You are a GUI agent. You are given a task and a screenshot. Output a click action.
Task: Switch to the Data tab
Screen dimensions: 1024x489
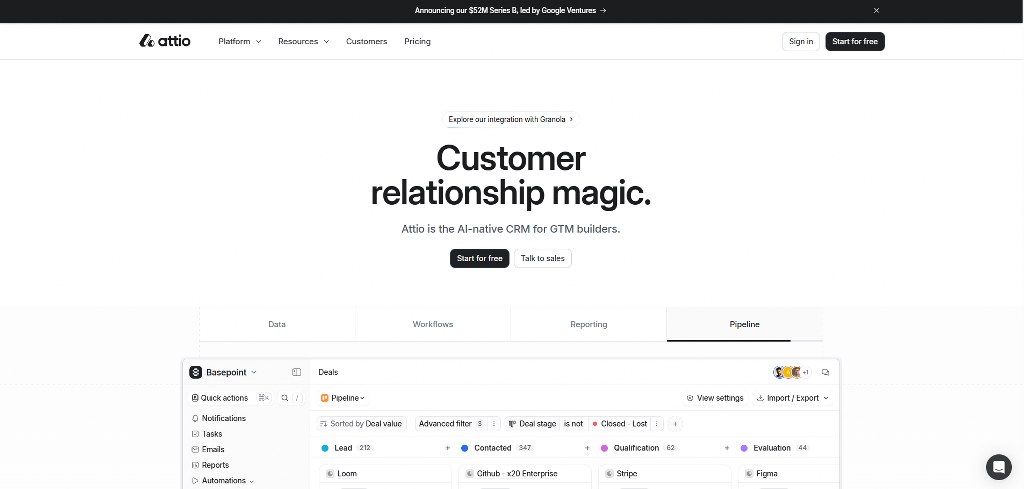277,324
